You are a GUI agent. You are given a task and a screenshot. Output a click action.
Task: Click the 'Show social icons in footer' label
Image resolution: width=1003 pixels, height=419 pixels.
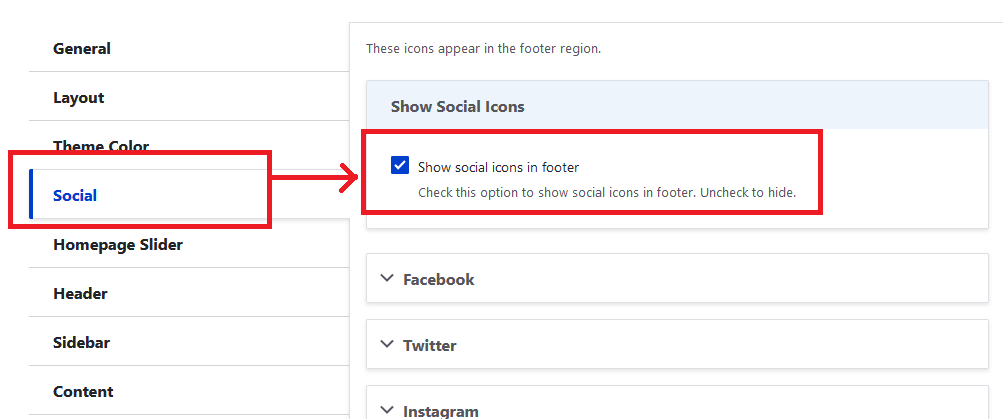498,167
